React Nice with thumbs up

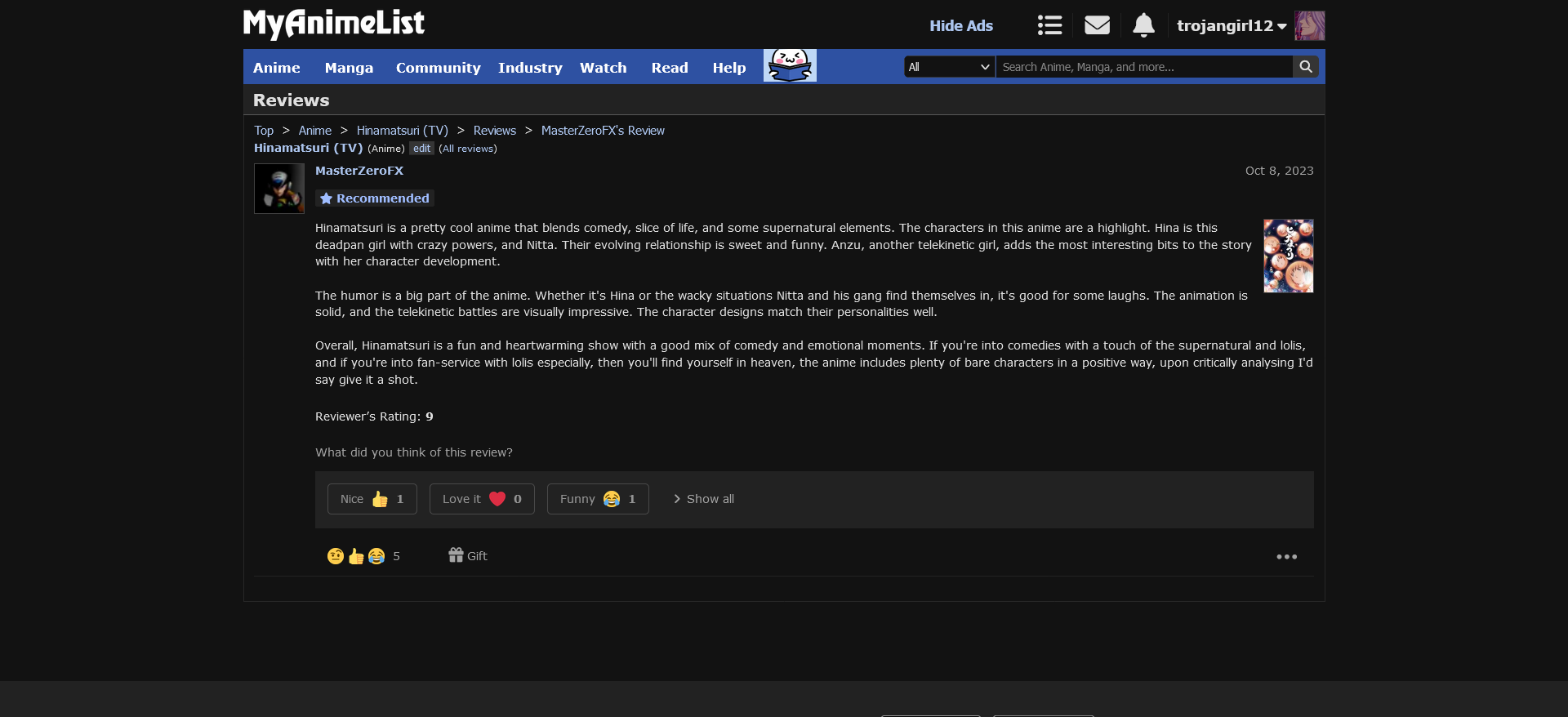(x=372, y=499)
